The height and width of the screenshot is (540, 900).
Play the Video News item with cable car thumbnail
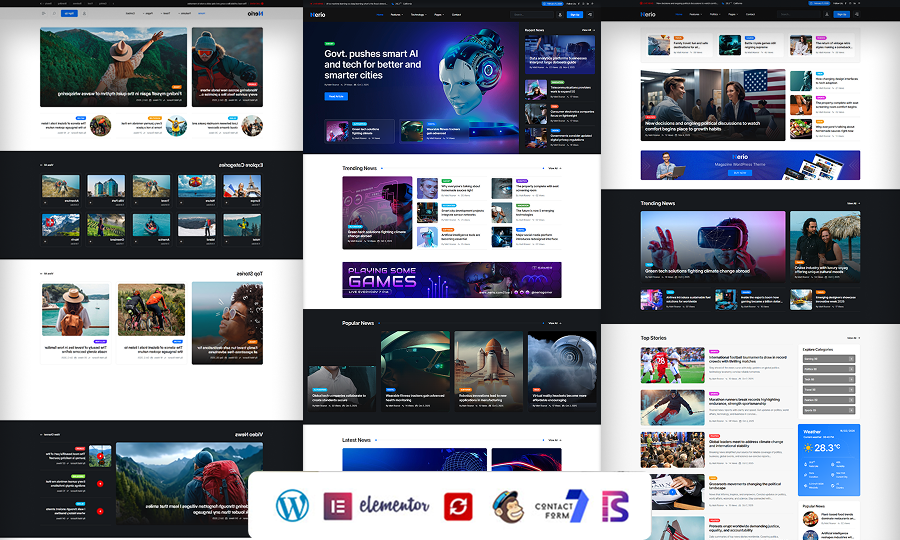[100, 456]
